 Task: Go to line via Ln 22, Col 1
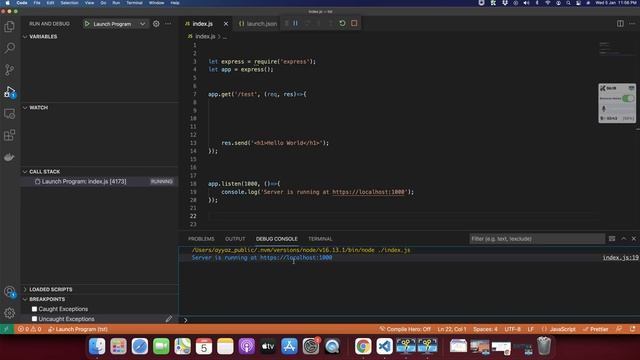click(451, 329)
